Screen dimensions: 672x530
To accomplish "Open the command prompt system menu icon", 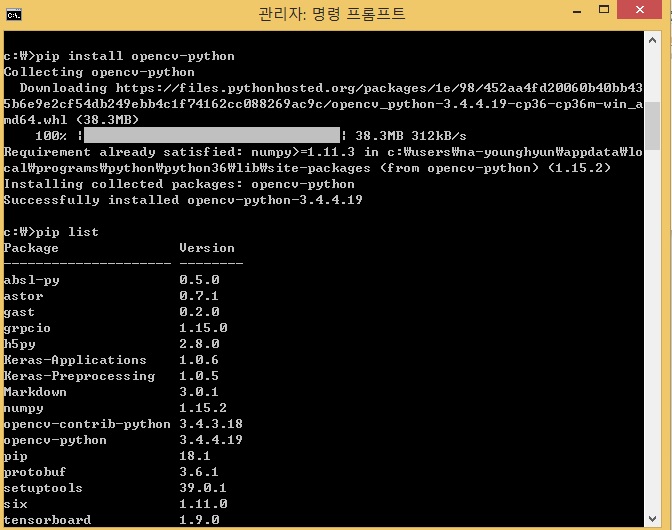I will click(14, 15).
